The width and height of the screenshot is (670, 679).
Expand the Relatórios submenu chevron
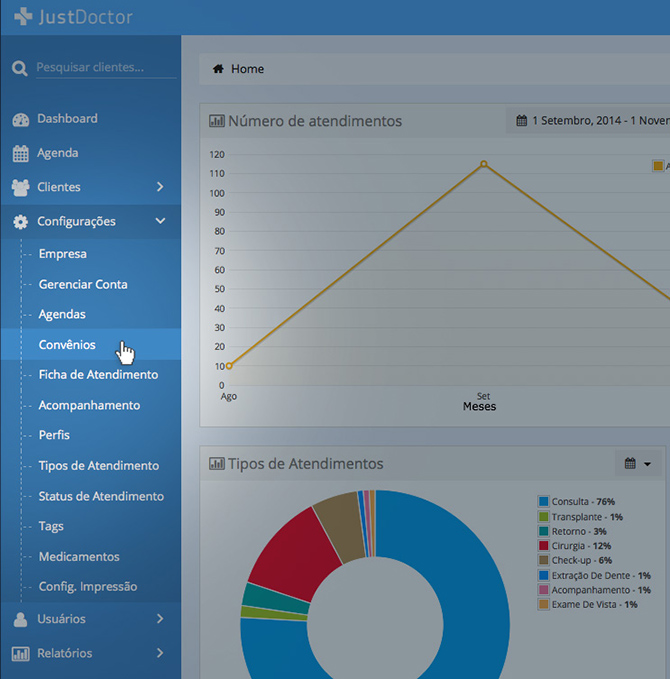click(160, 653)
